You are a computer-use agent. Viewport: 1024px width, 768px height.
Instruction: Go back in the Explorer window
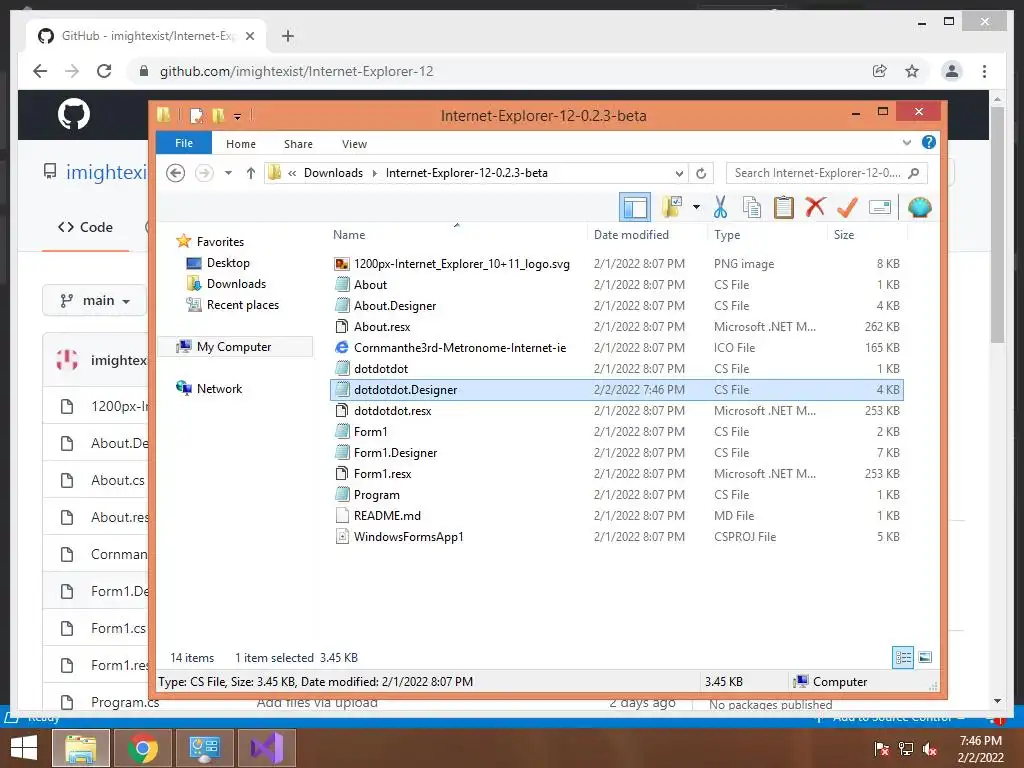[x=175, y=173]
